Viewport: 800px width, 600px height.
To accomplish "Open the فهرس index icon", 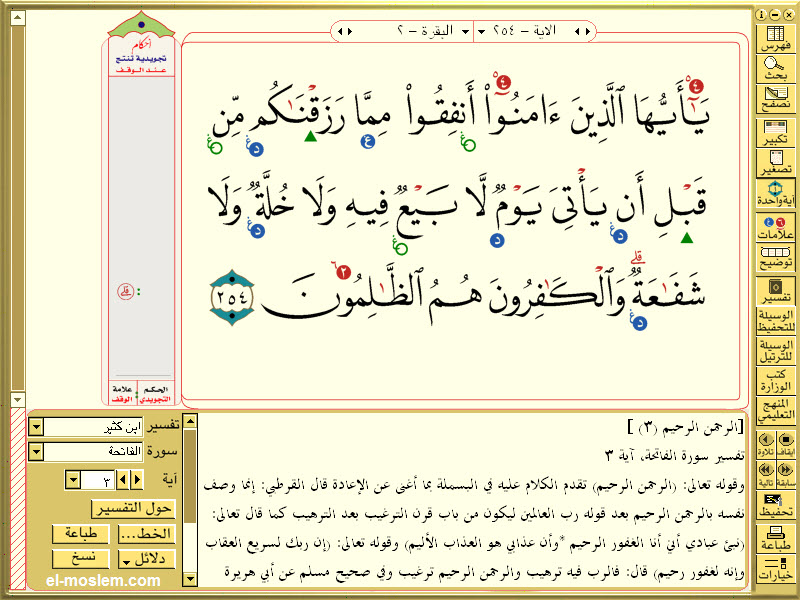I will [775, 38].
